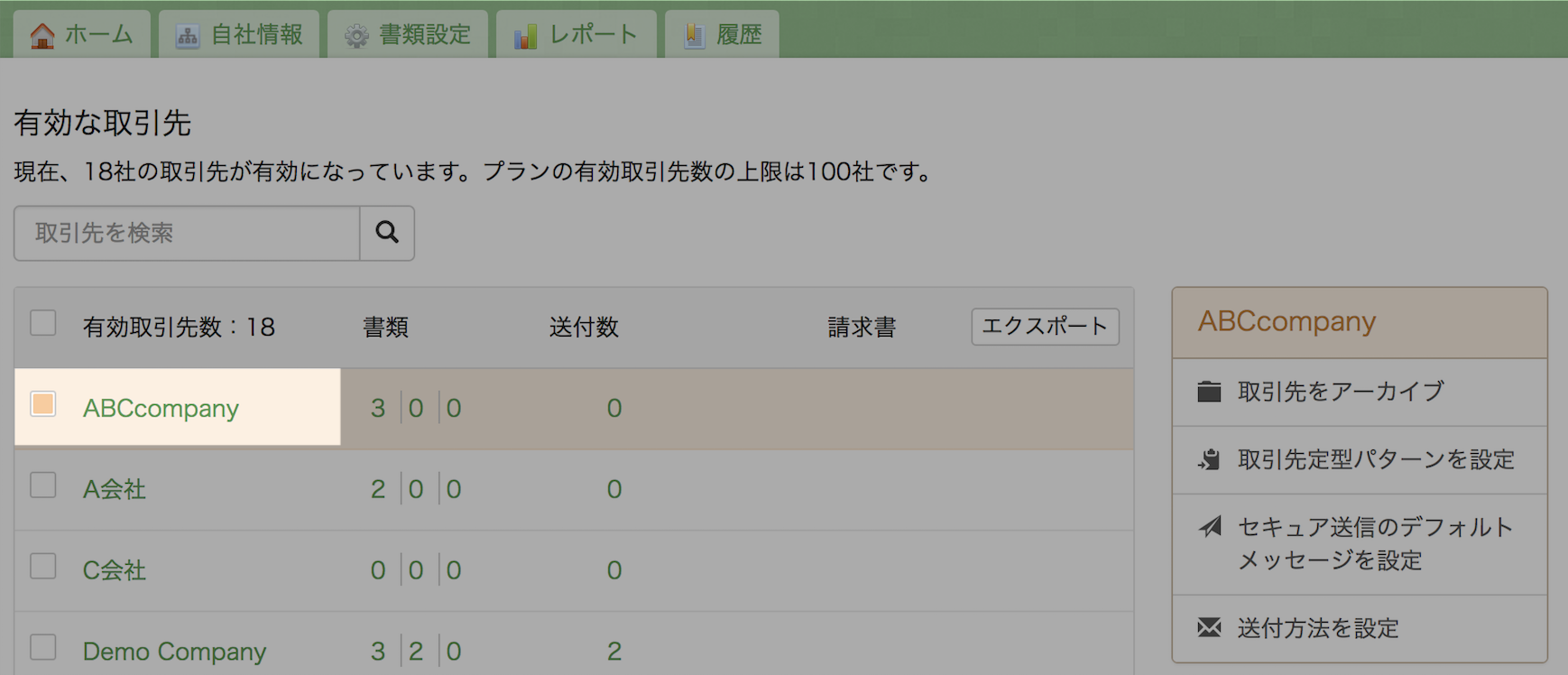
Task: Click C会社 送付数 value 0
Action: pyautogui.click(x=614, y=570)
